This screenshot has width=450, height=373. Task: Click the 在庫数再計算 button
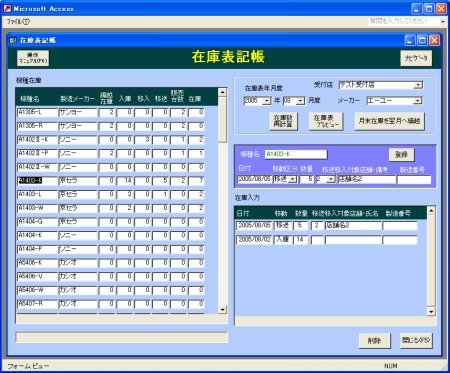click(283, 121)
